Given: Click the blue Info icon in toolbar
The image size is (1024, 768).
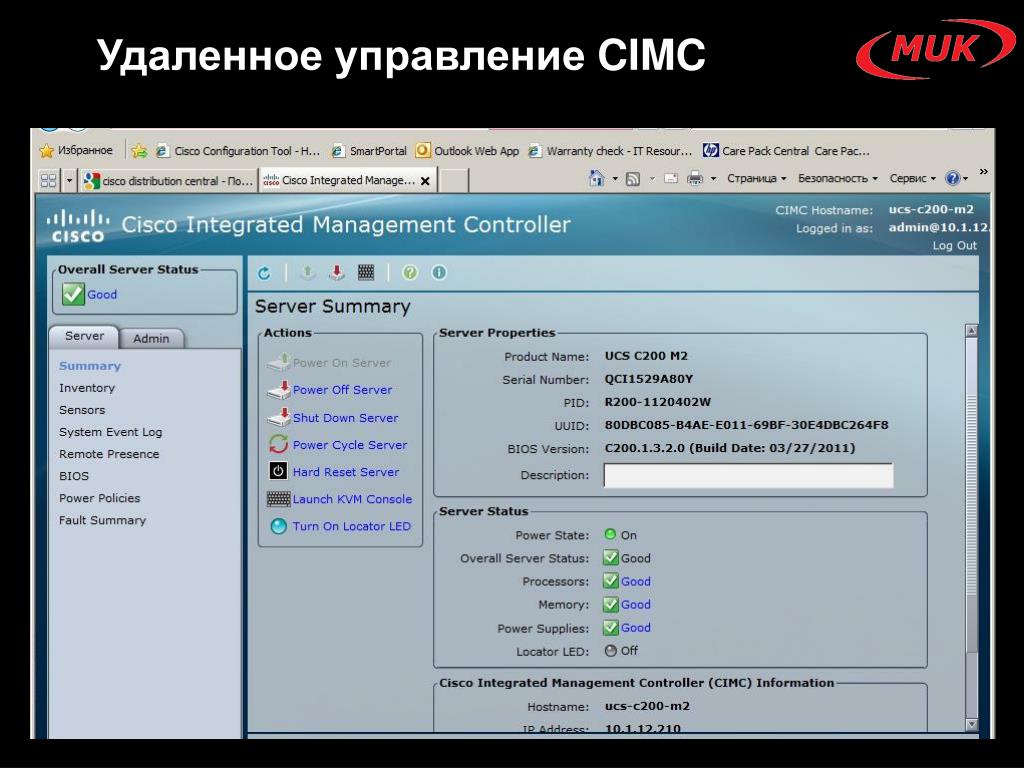Looking at the screenshot, I should click(439, 272).
